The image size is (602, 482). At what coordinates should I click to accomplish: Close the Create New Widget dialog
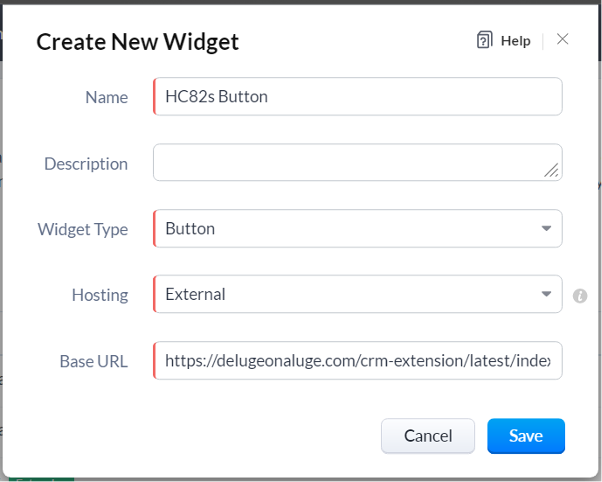(562, 39)
